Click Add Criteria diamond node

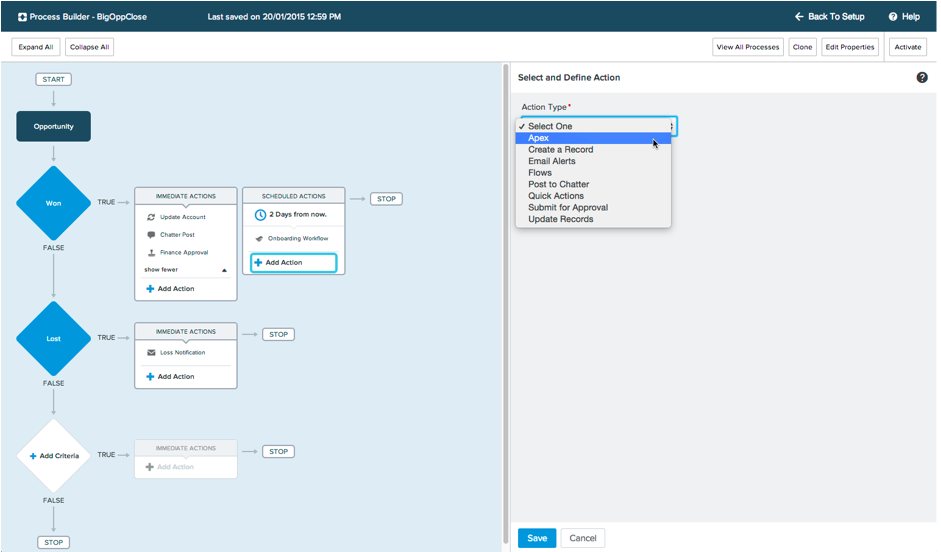tap(53, 456)
